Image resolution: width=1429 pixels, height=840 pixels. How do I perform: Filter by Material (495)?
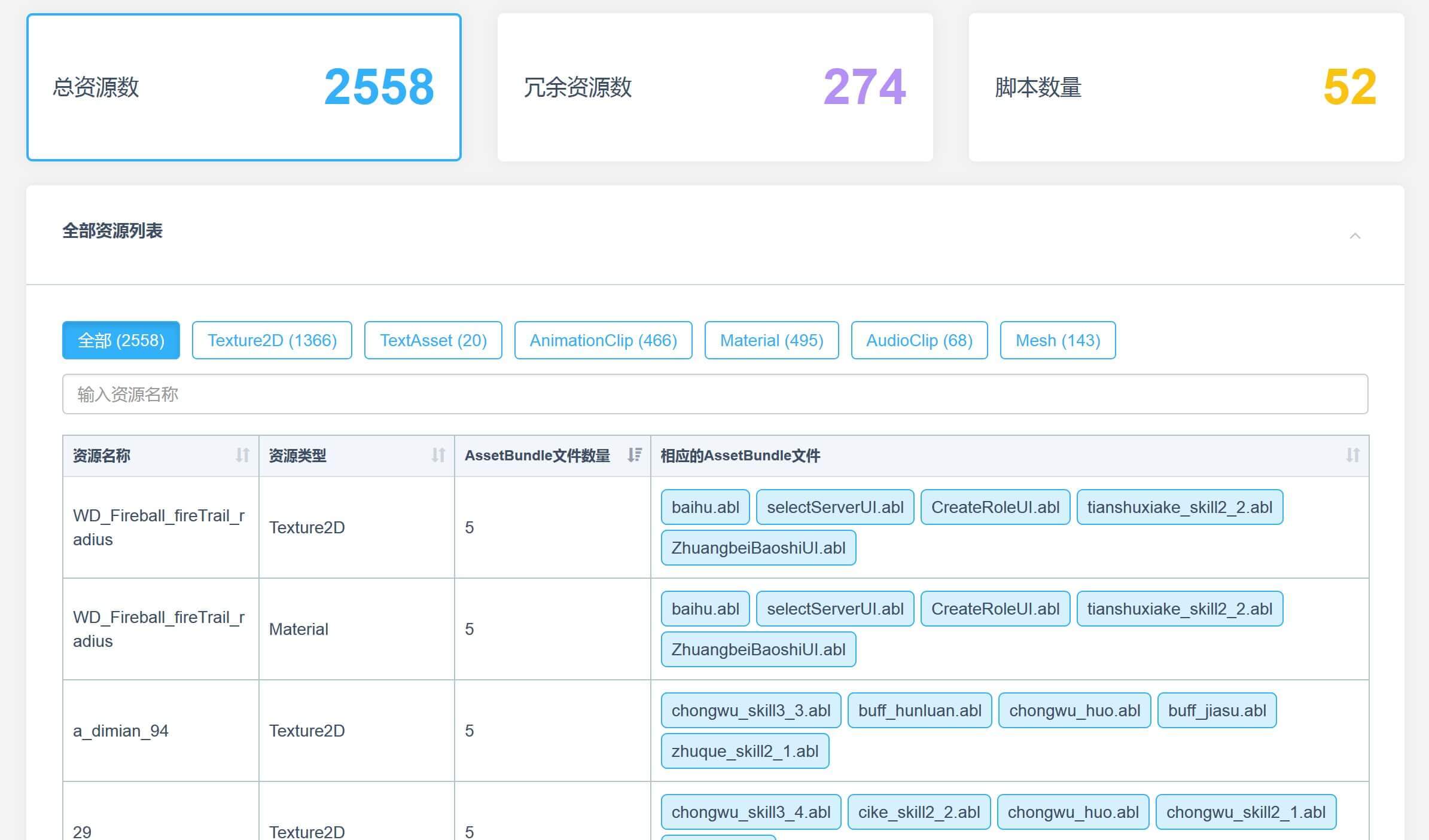(x=771, y=340)
